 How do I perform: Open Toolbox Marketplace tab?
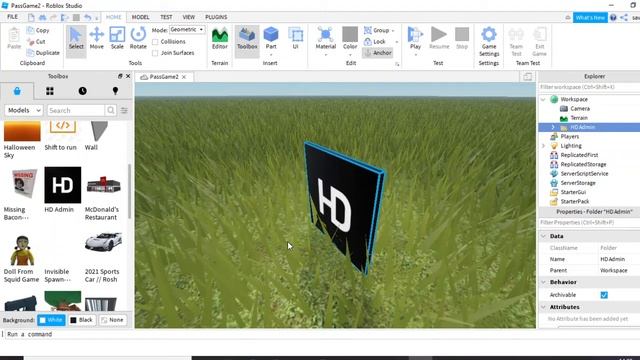coord(17,91)
